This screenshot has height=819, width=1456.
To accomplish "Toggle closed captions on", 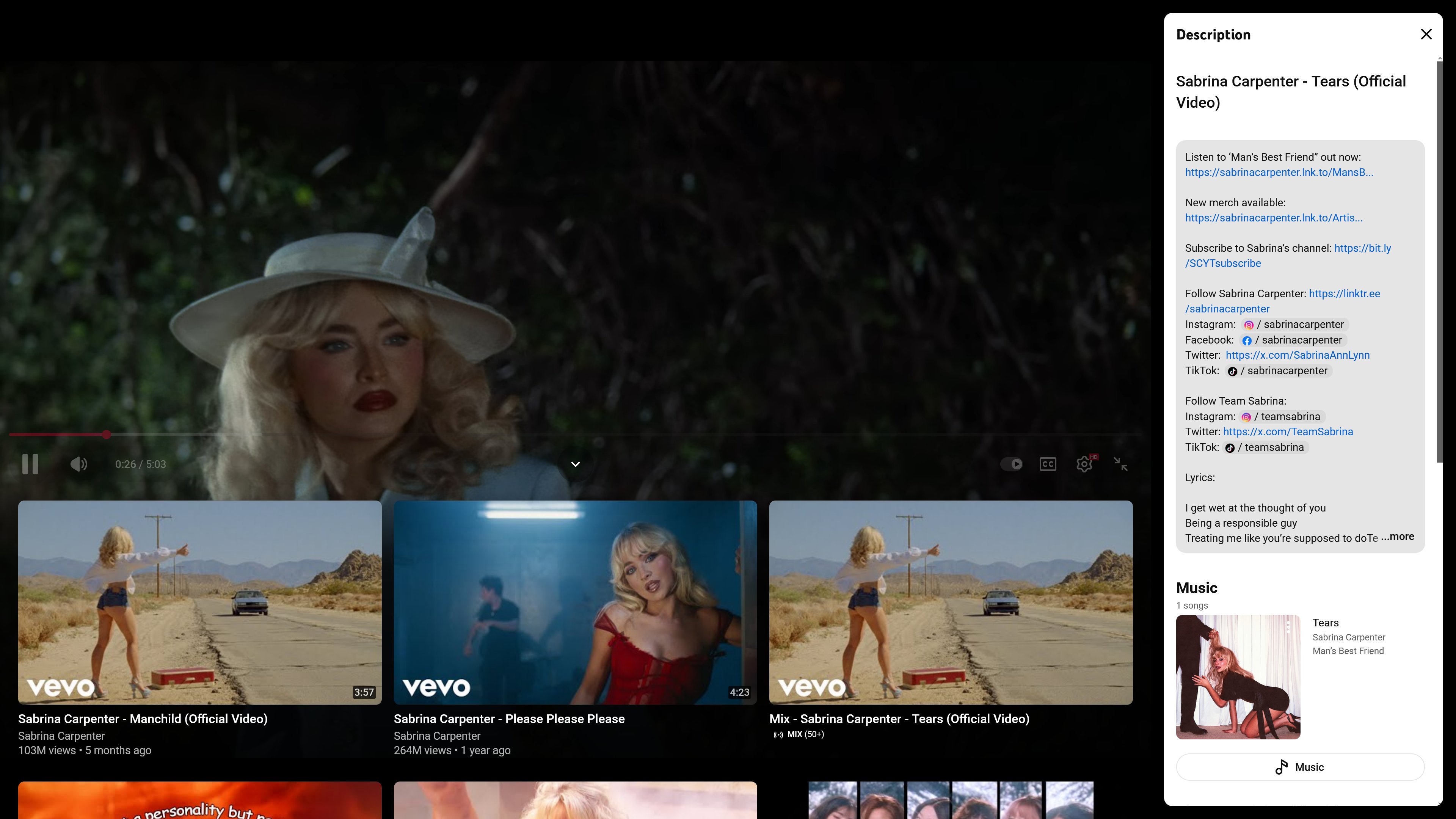I will pyautogui.click(x=1047, y=464).
